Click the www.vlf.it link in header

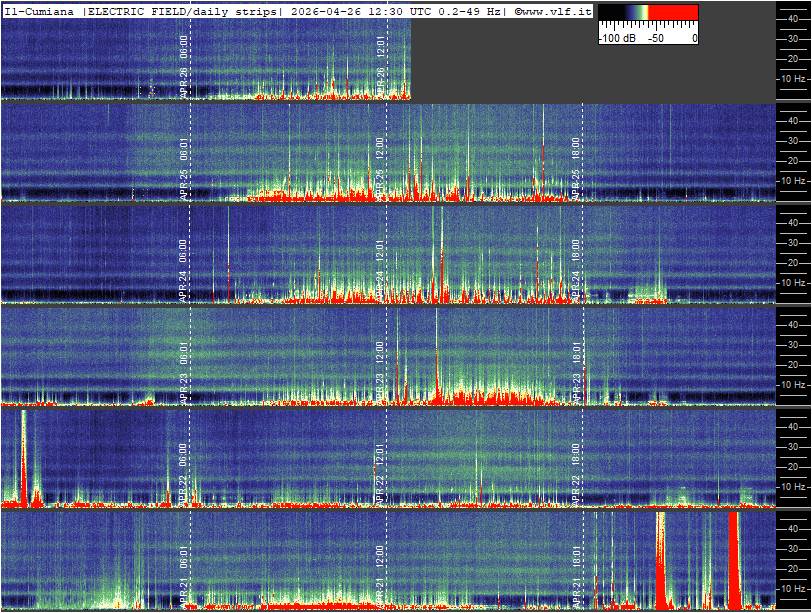click(x=554, y=11)
